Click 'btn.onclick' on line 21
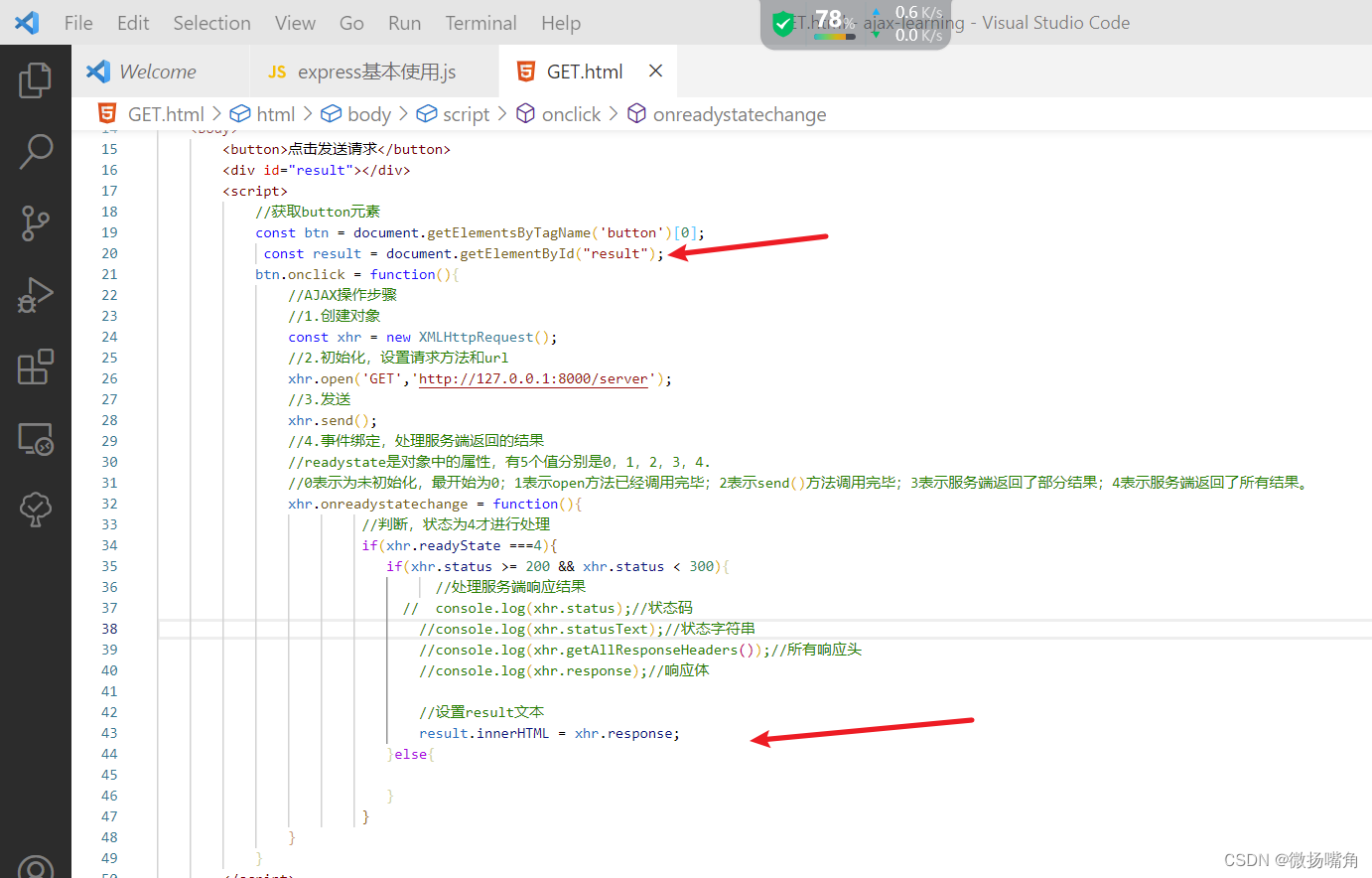This screenshot has width=1372, height=878. [300, 274]
